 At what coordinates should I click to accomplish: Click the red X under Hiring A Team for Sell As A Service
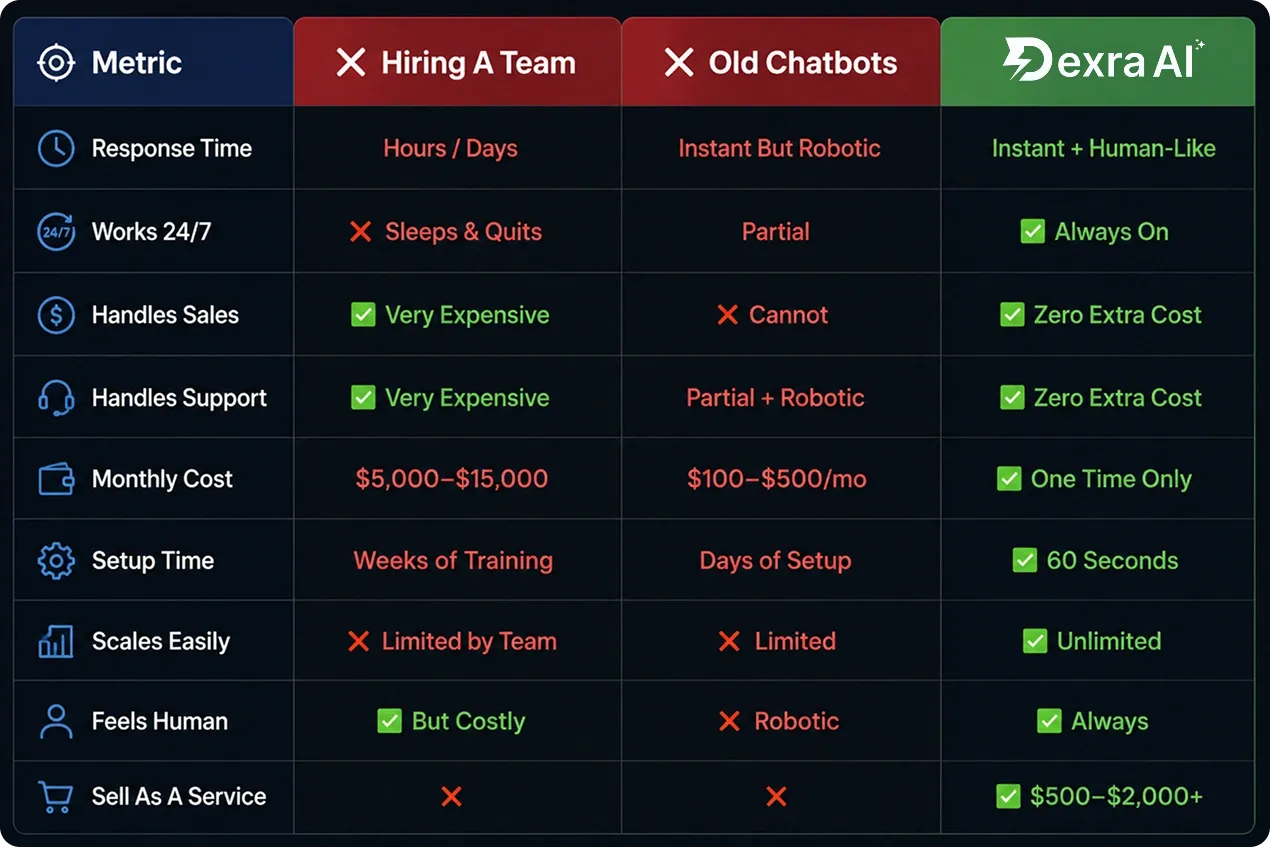451,797
